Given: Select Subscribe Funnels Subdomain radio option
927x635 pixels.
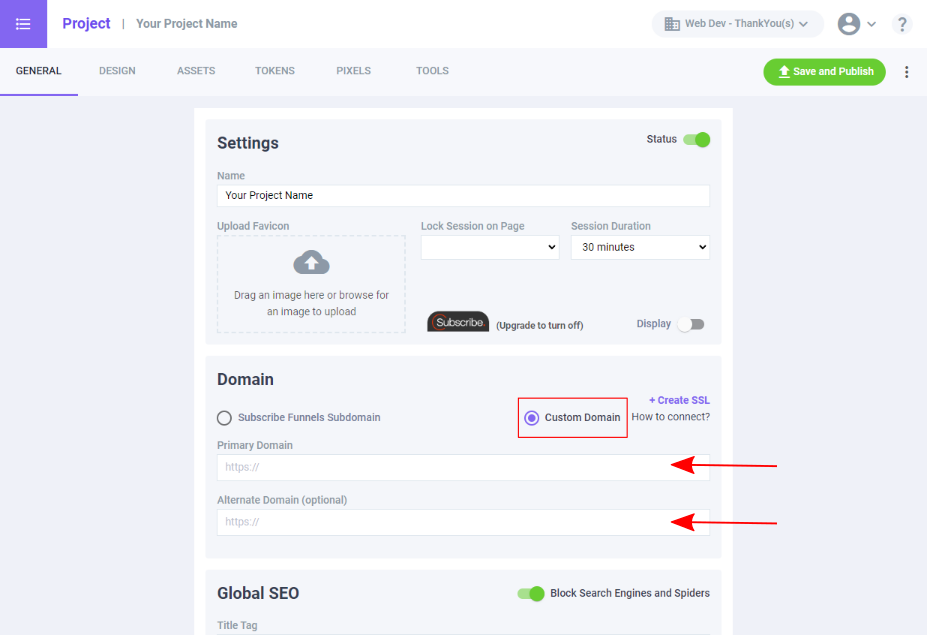Looking at the screenshot, I should point(225,418).
